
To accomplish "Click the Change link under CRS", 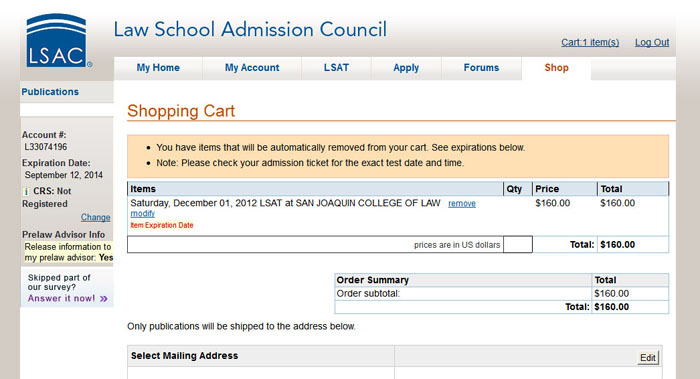I will 96,217.
